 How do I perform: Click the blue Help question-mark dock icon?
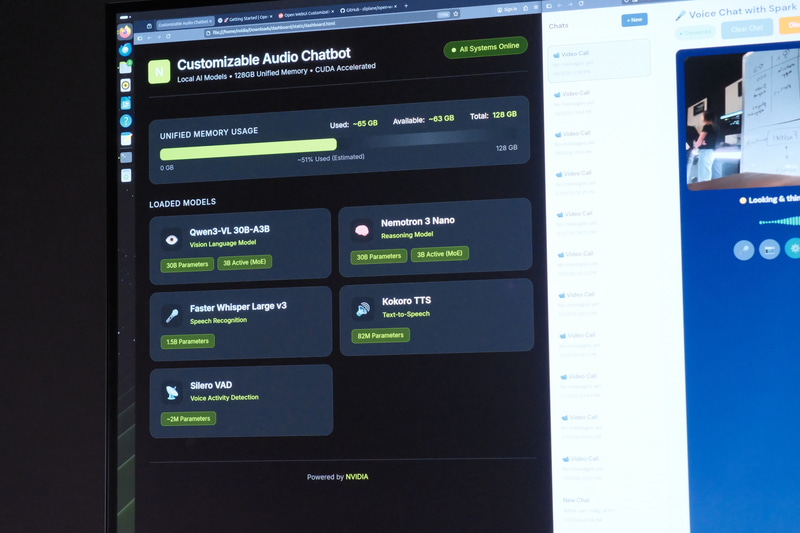(x=126, y=121)
